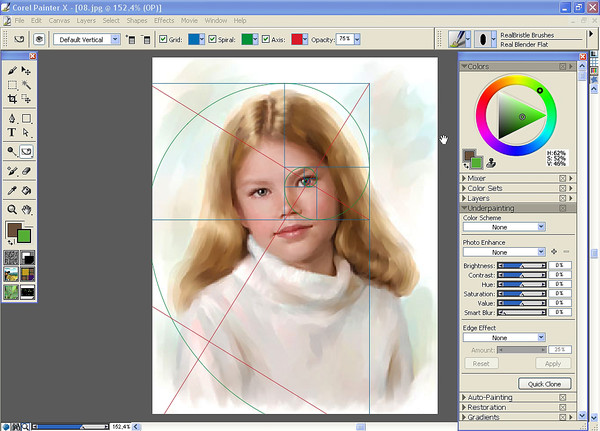Screen dimensions: 600x431
Task: Select the Pen tool
Action: coord(12,118)
